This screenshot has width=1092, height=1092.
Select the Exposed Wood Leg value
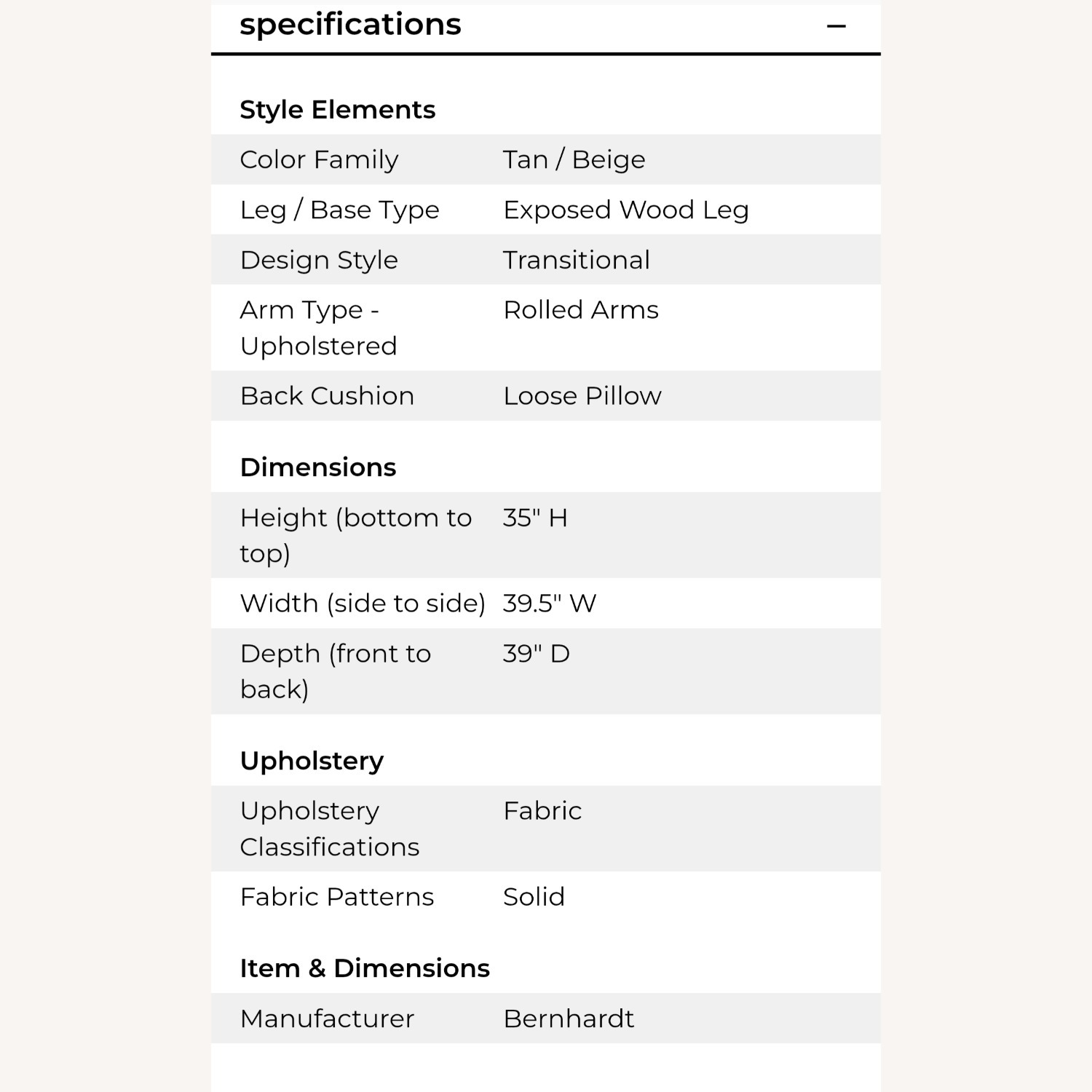625,210
